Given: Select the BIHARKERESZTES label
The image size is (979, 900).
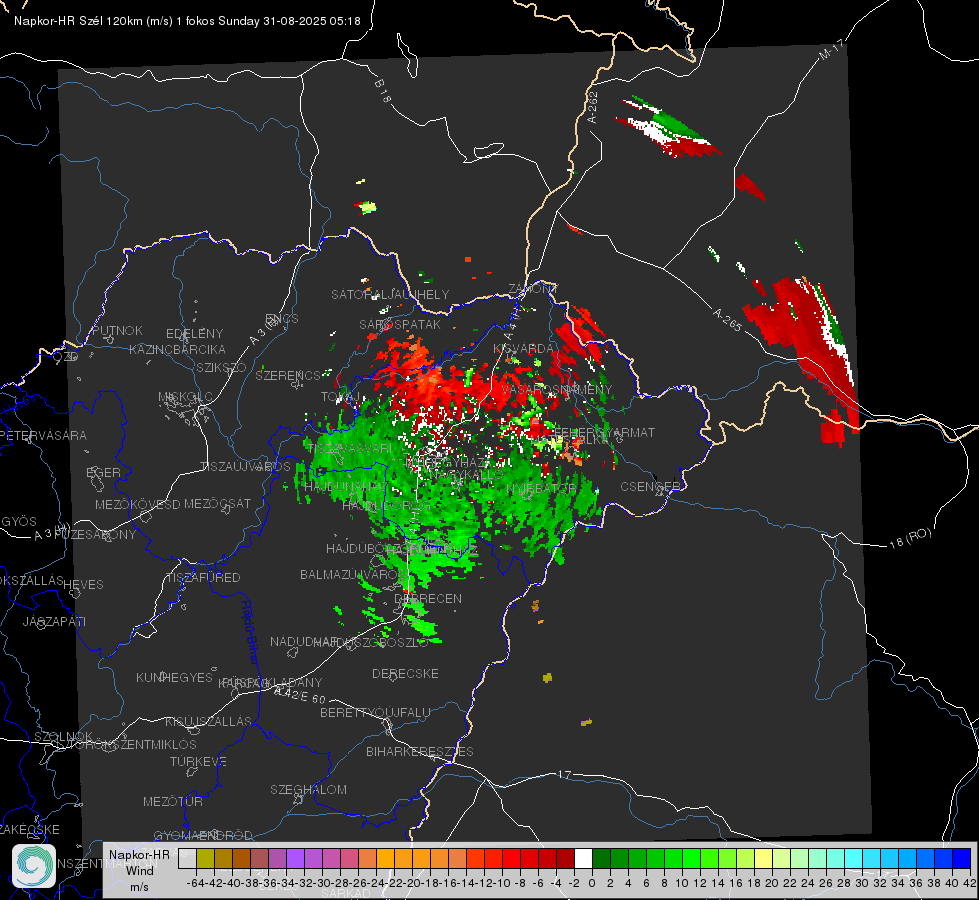Looking at the screenshot, I should 420,751.
